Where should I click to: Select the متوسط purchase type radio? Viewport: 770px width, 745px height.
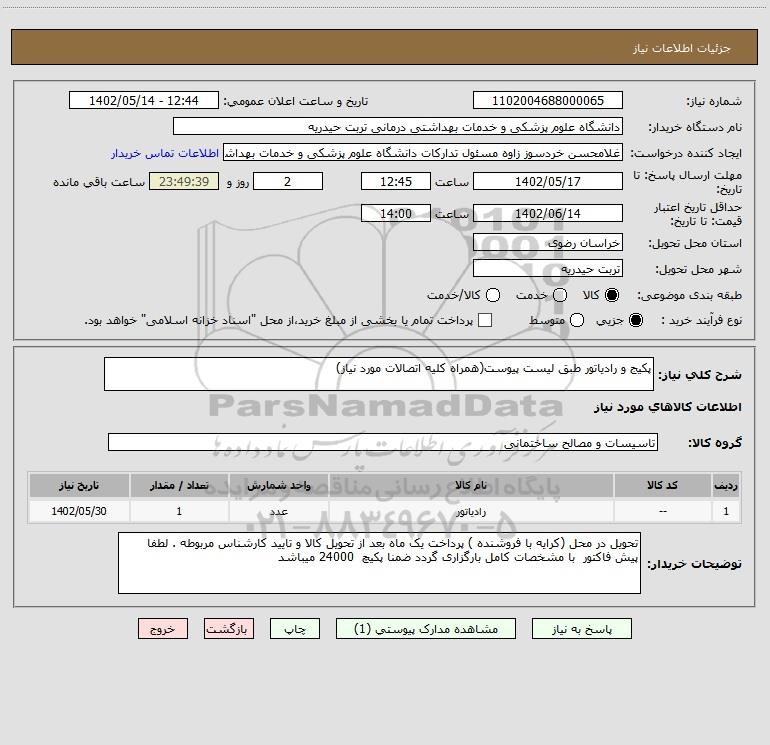point(577,320)
